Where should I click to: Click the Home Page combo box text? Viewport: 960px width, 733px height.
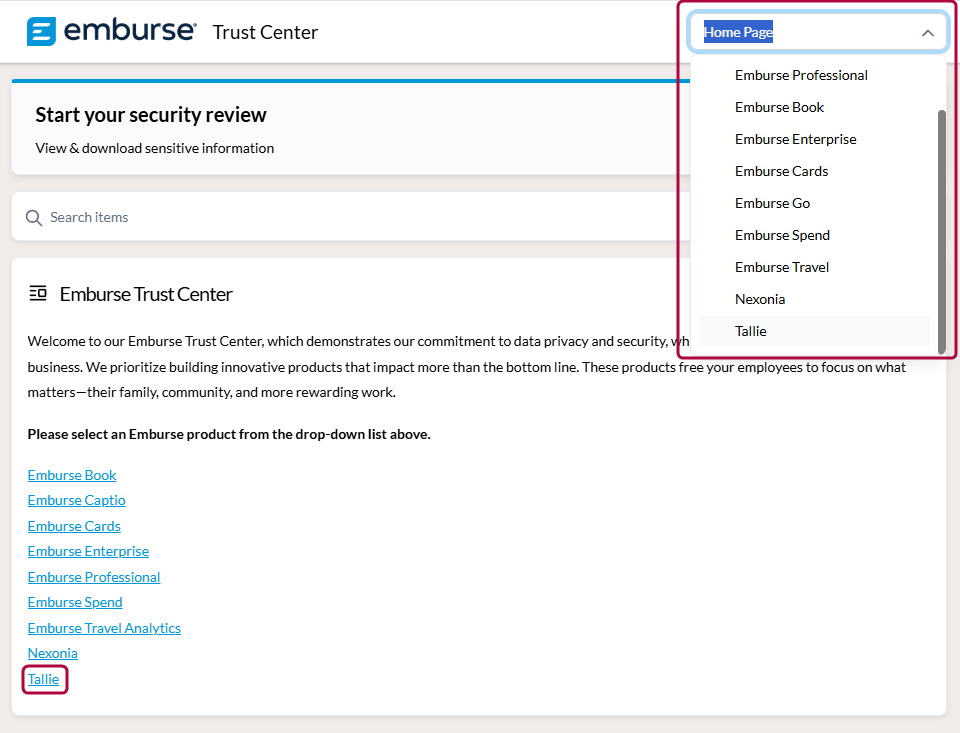pos(738,32)
